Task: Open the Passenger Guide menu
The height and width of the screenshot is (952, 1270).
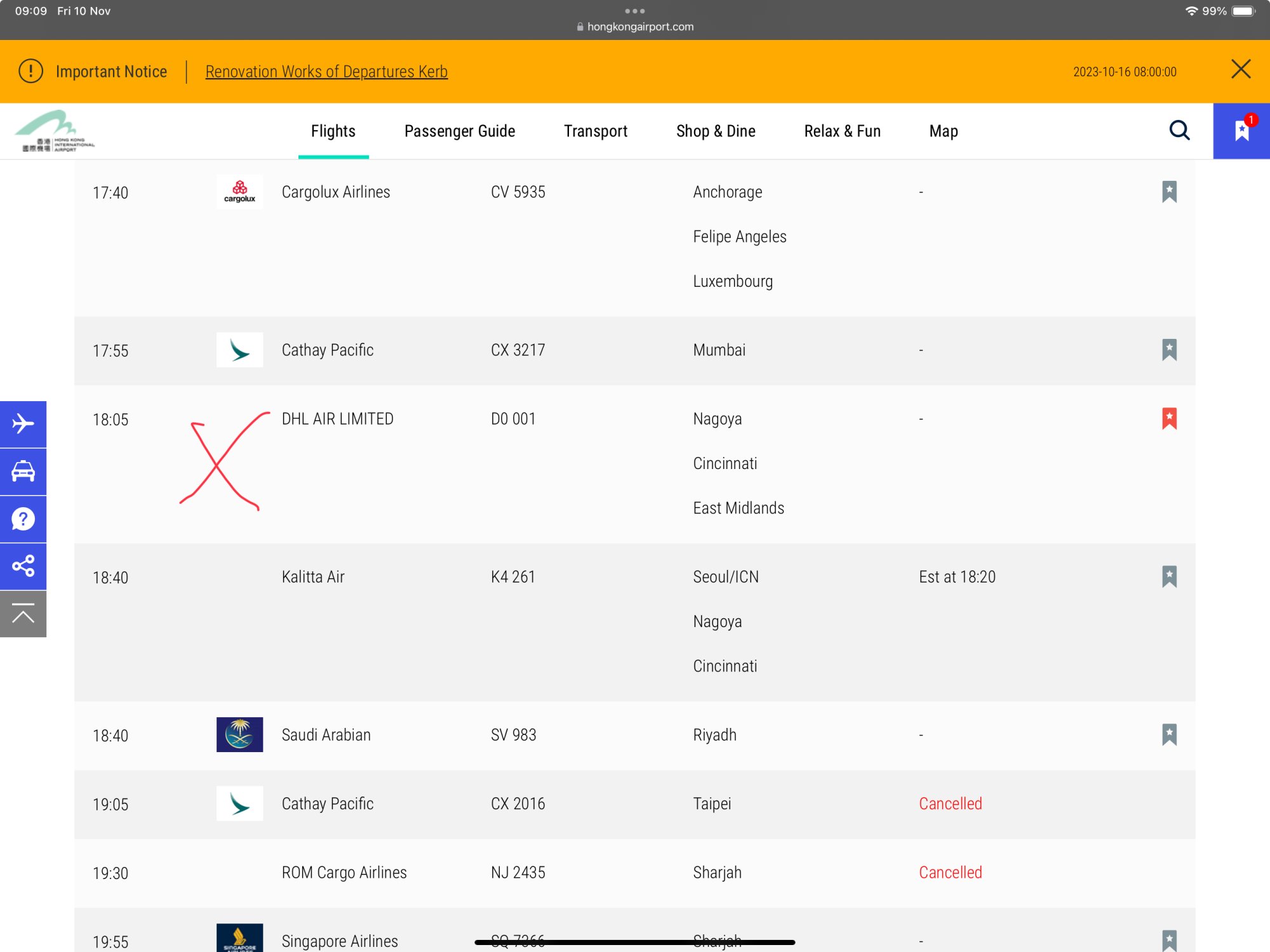Action: (x=460, y=131)
